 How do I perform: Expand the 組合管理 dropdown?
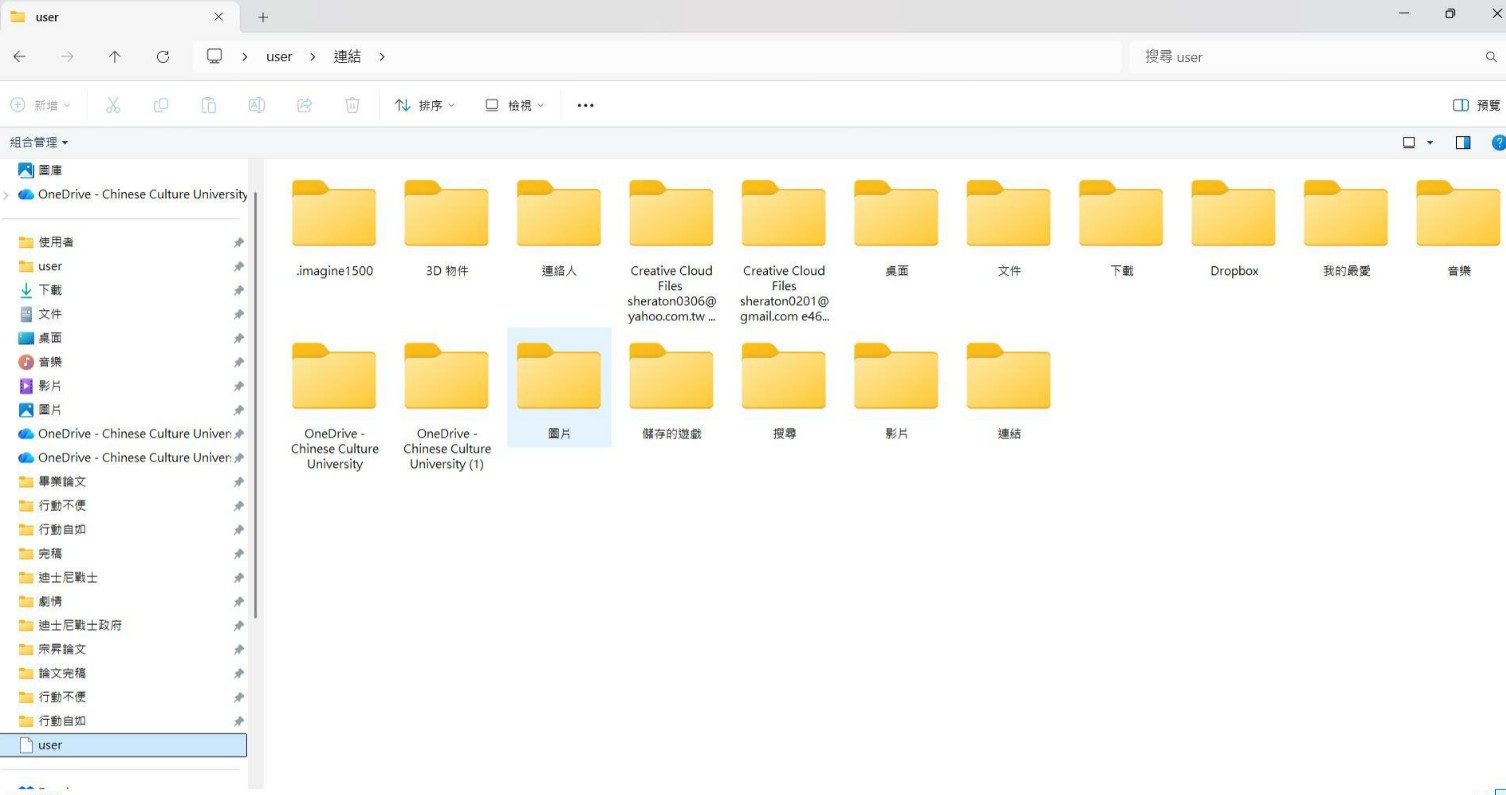(38, 142)
